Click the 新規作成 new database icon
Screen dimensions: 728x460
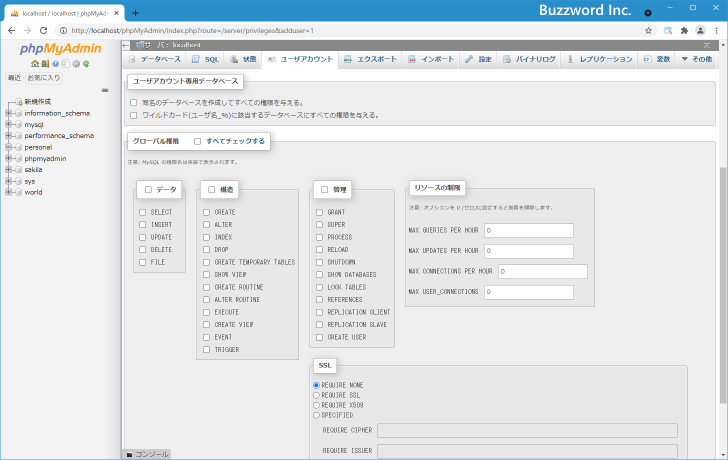[x=19, y=102]
